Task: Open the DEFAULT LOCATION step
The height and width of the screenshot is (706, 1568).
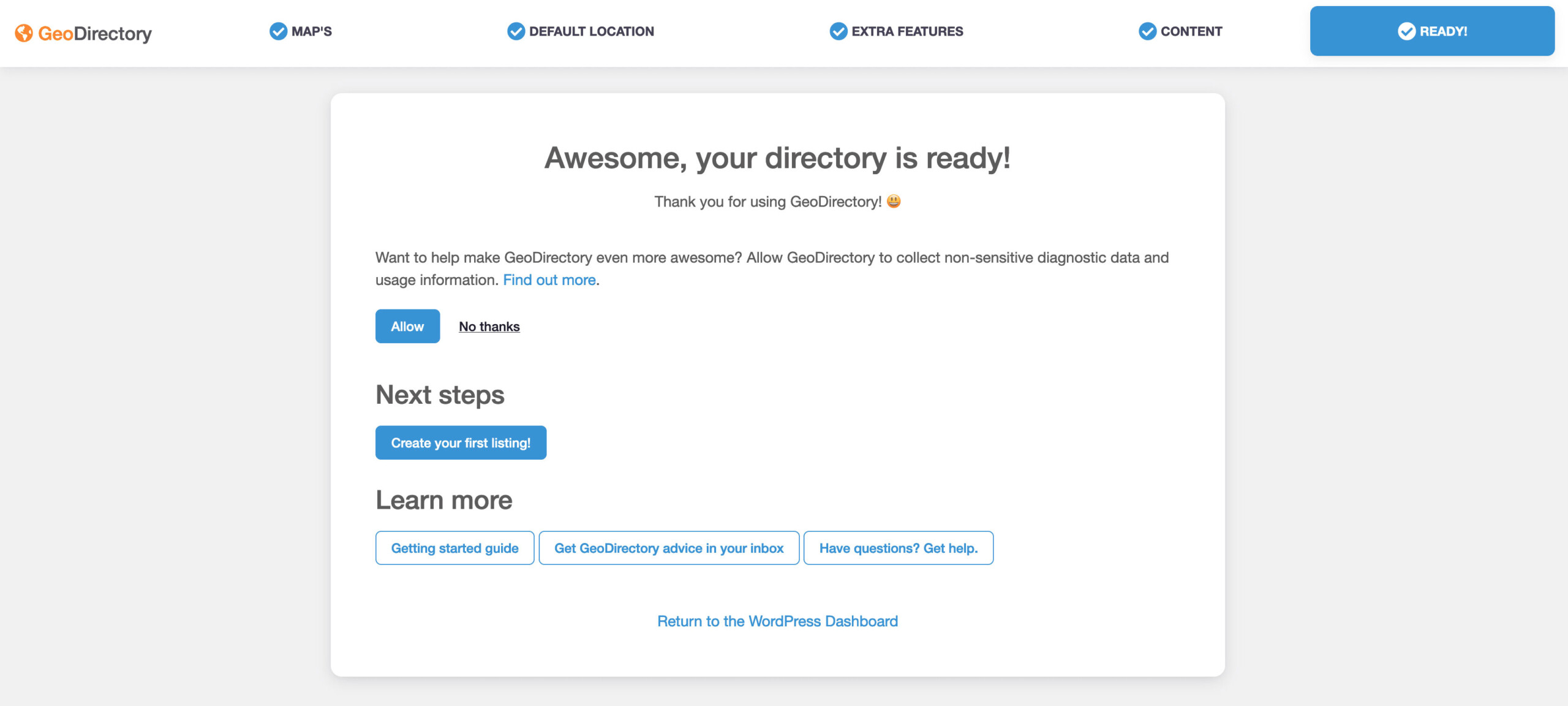Action: click(x=581, y=31)
